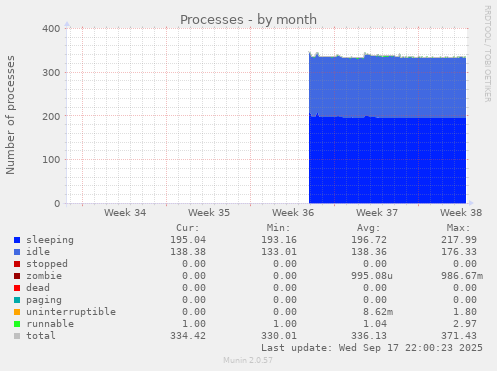Viewport: 497px width, 371px height.
Task: Click the 'Munin 2.0.57' version text
Action: point(248,360)
